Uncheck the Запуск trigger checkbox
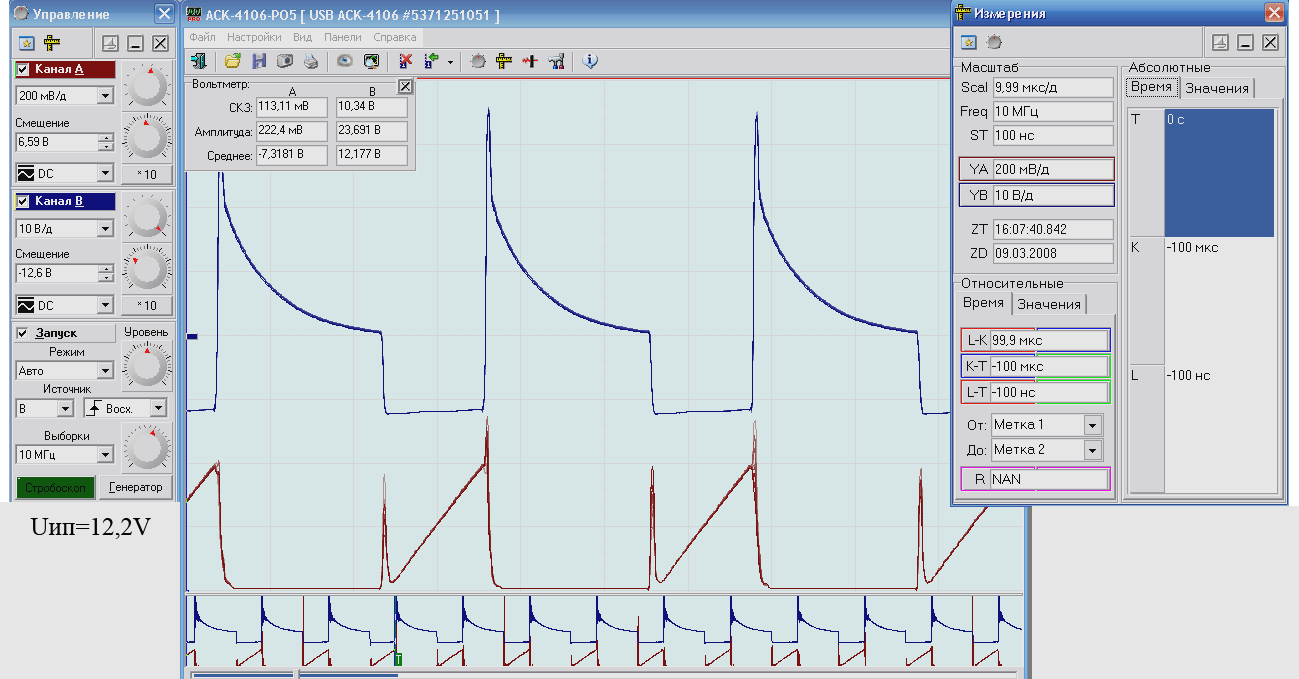1299x679 pixels. 24,334
